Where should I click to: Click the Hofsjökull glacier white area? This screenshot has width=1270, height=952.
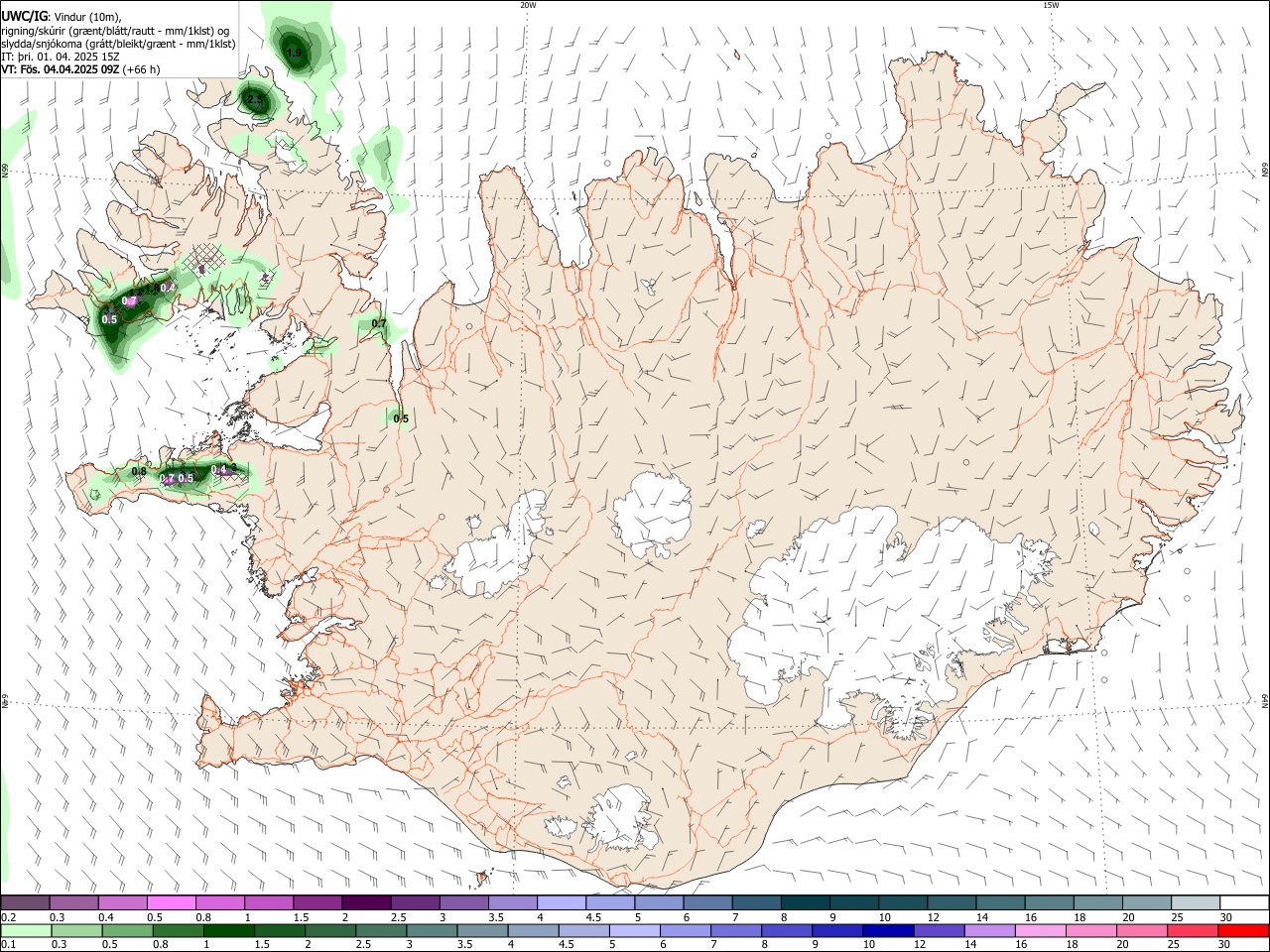pos(652,514)
